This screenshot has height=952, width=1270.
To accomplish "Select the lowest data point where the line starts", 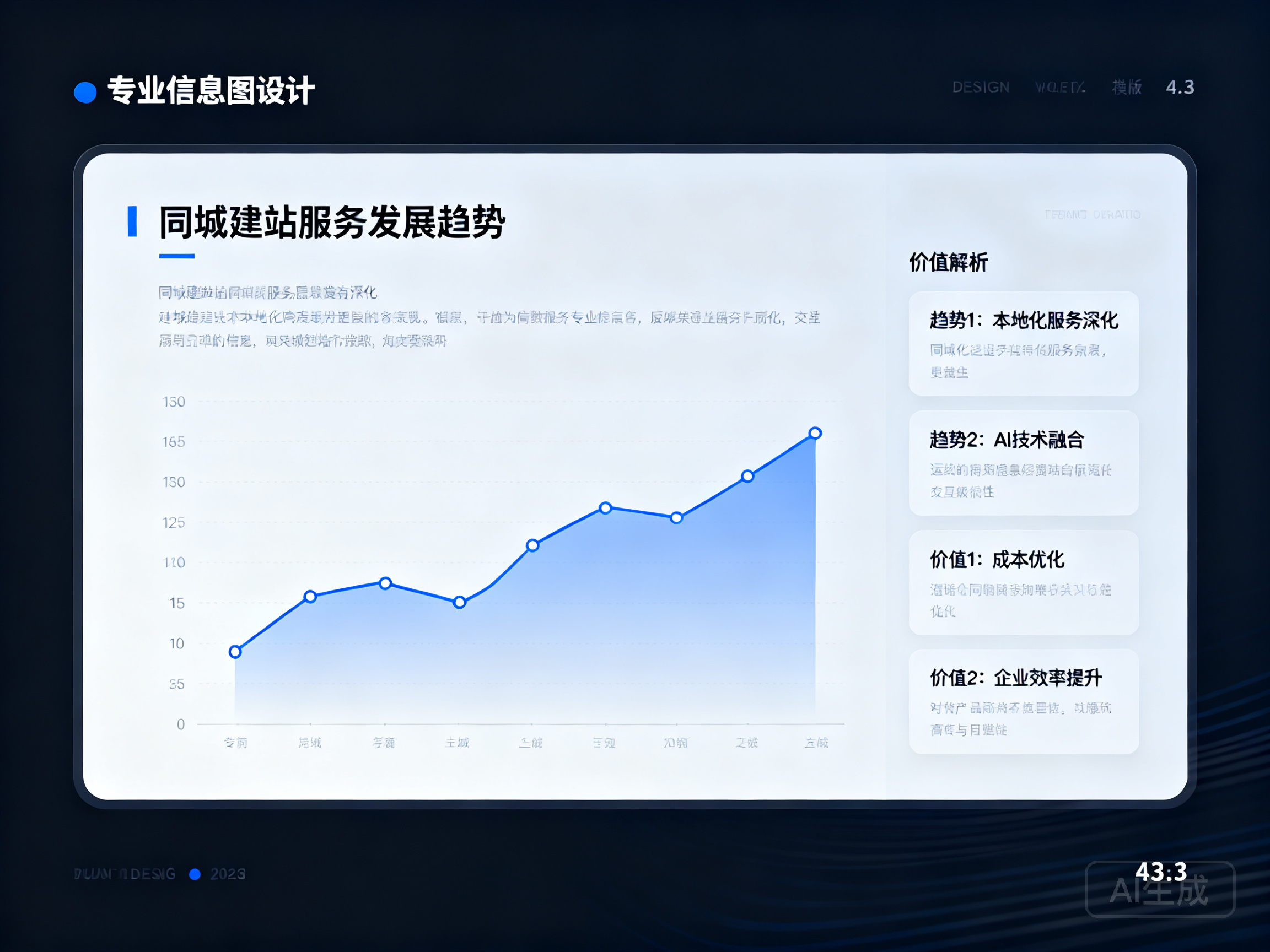I will [235, 651].
